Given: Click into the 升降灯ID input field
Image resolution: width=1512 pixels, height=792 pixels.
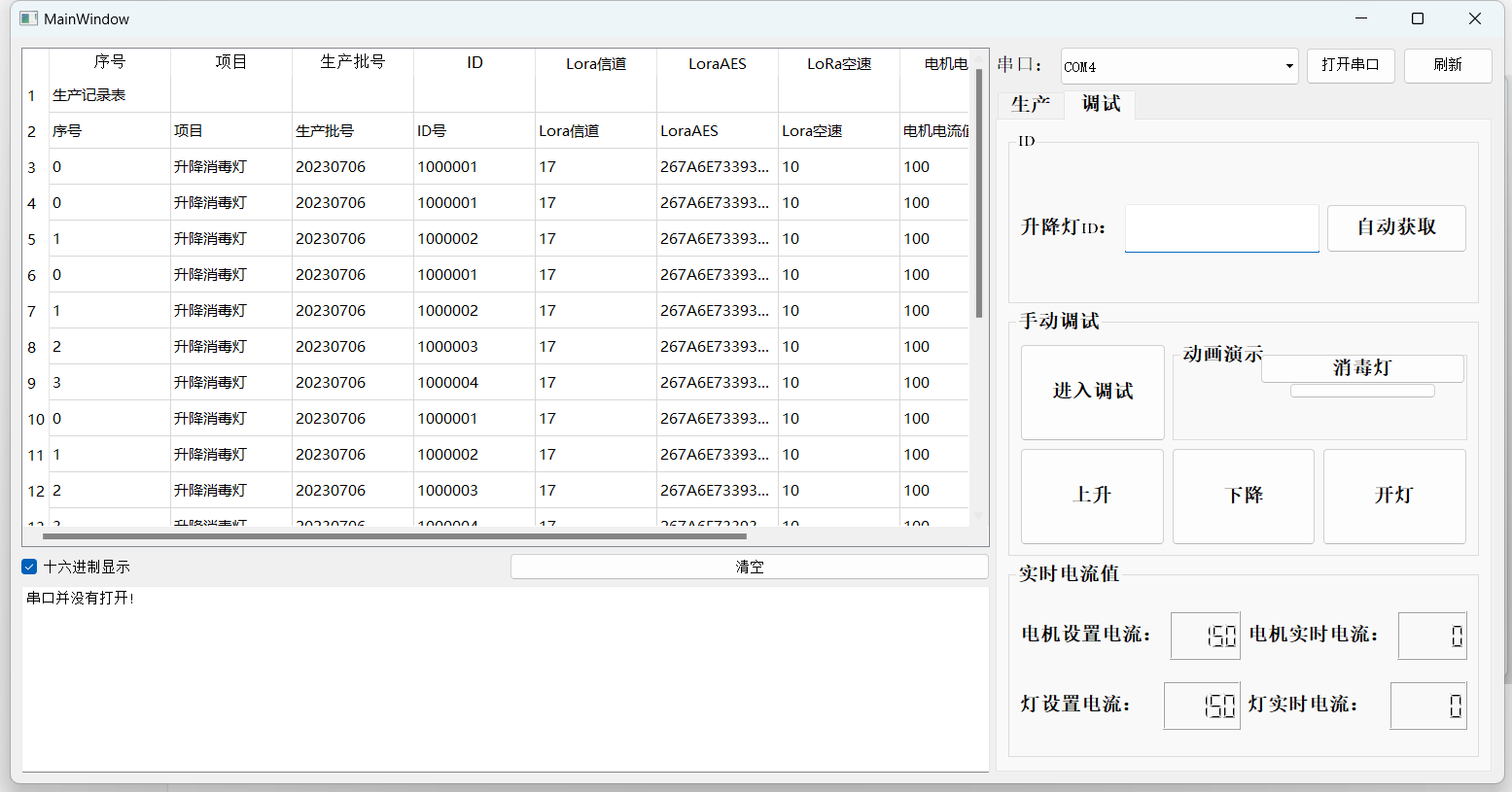Looking at the screenshot, I should (1221, 227).
